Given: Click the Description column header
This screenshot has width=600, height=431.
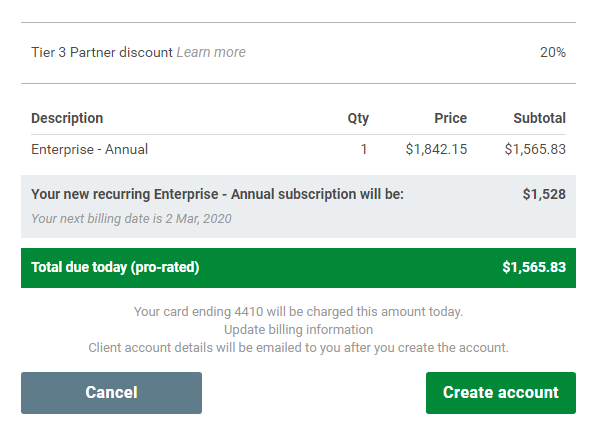Looking at the screenshot, I should [x=67, y=118].
